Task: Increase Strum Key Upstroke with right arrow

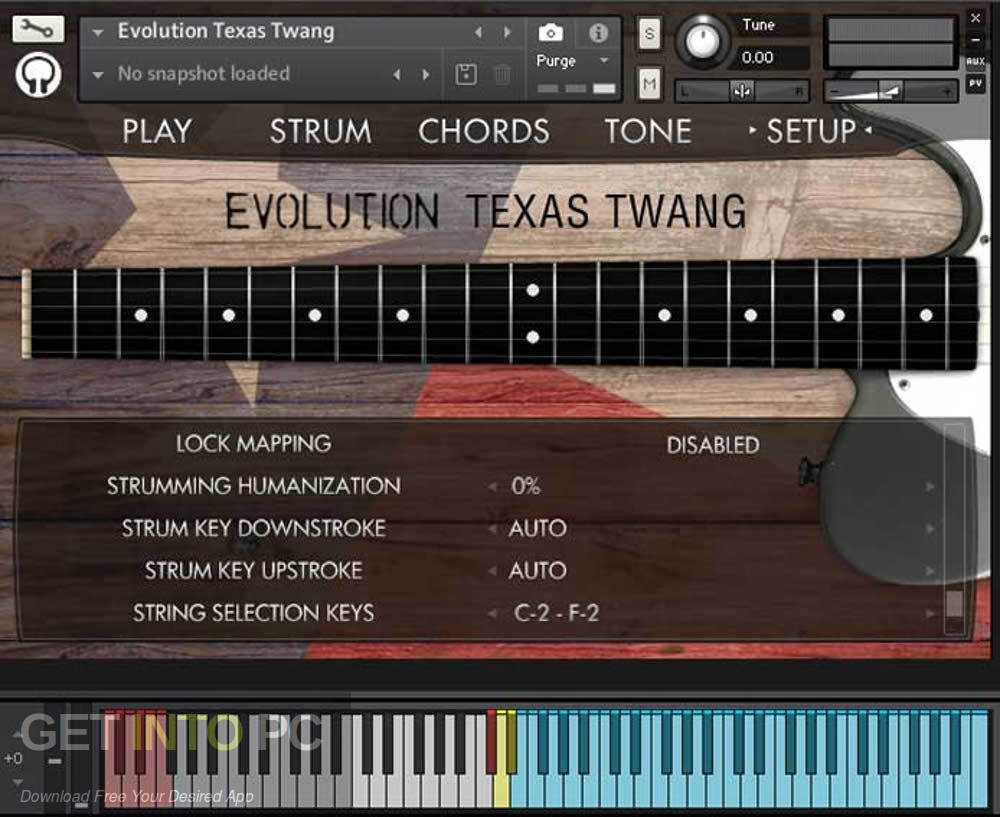Action: point(930,571)
